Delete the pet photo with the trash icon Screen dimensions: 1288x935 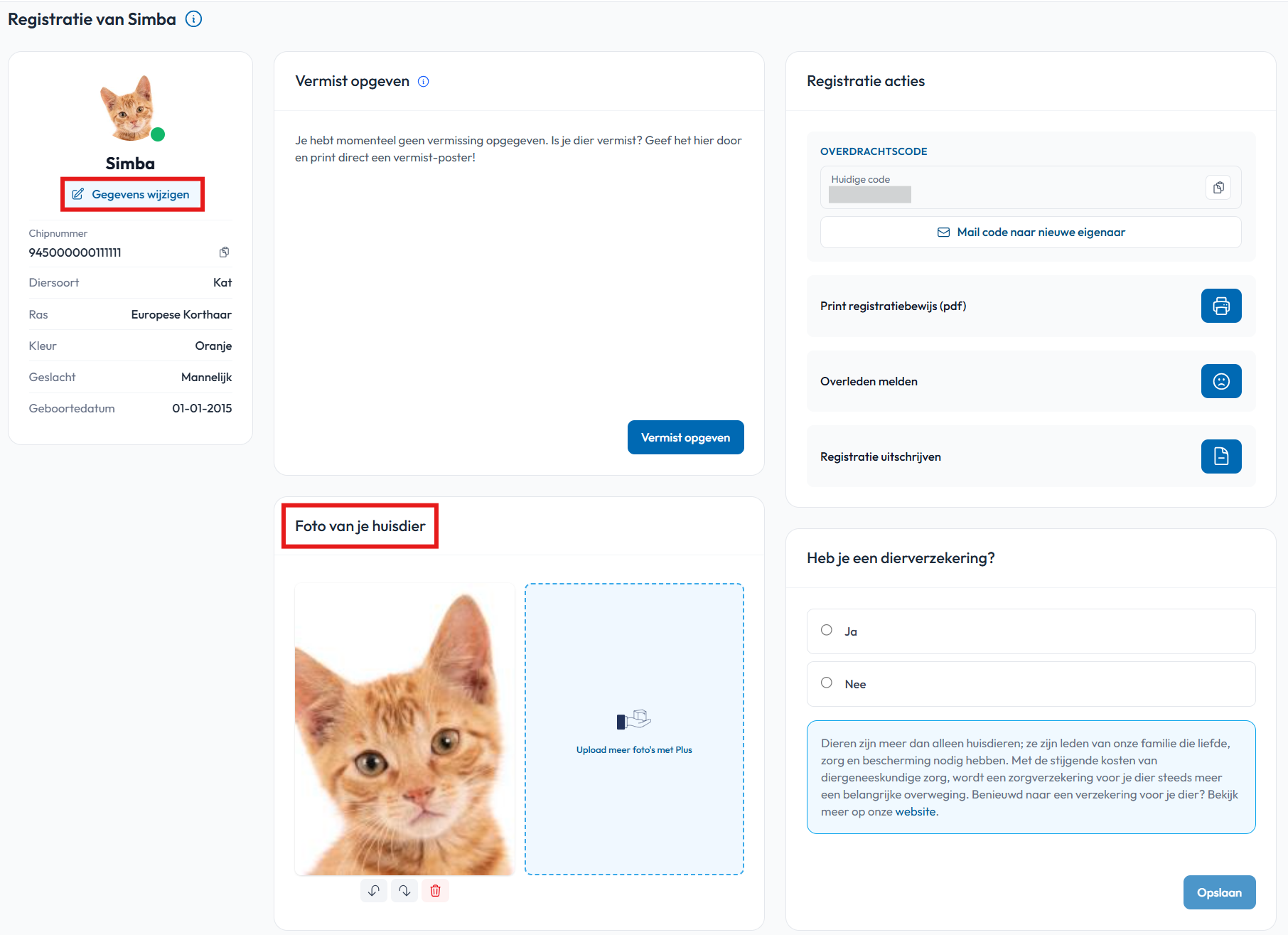(436, 890)
